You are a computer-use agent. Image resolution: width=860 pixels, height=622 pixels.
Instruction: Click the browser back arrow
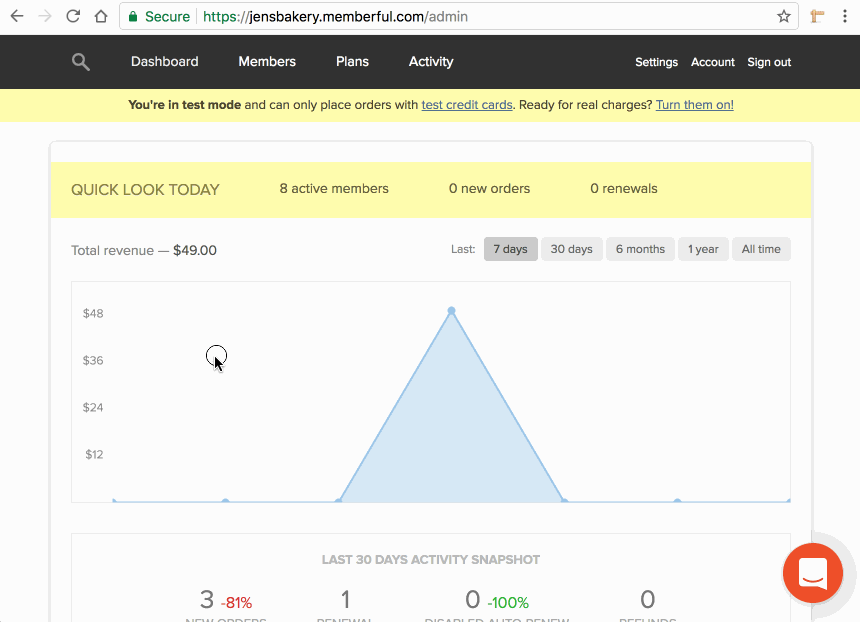point(16,16)
